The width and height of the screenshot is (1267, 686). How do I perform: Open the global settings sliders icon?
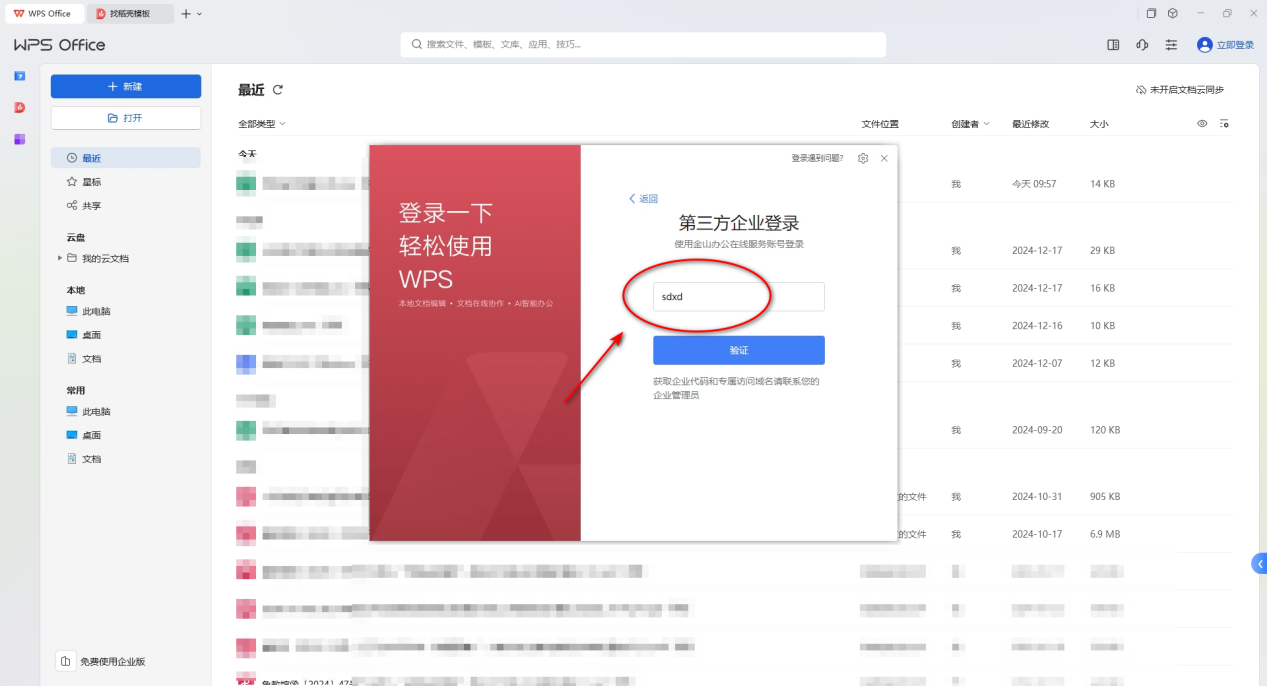click(1172, 45)
